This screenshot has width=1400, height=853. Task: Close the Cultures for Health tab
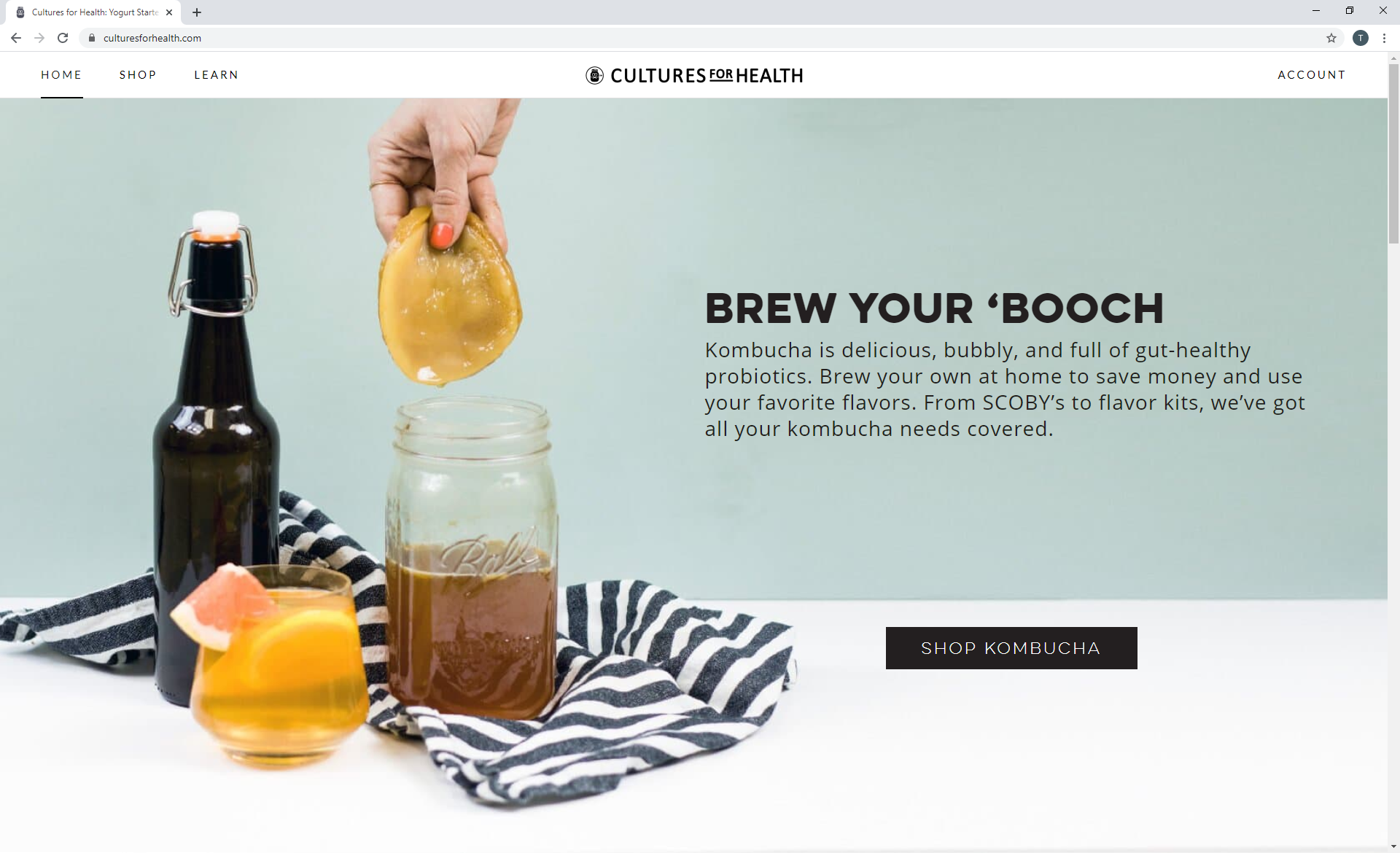pos(169,12)
